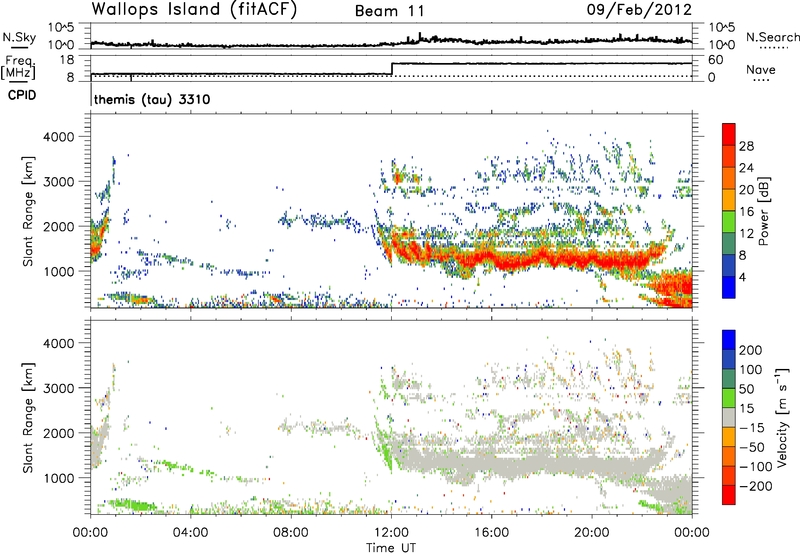Click the '-15' velocity color bar label

click(752, 428)
